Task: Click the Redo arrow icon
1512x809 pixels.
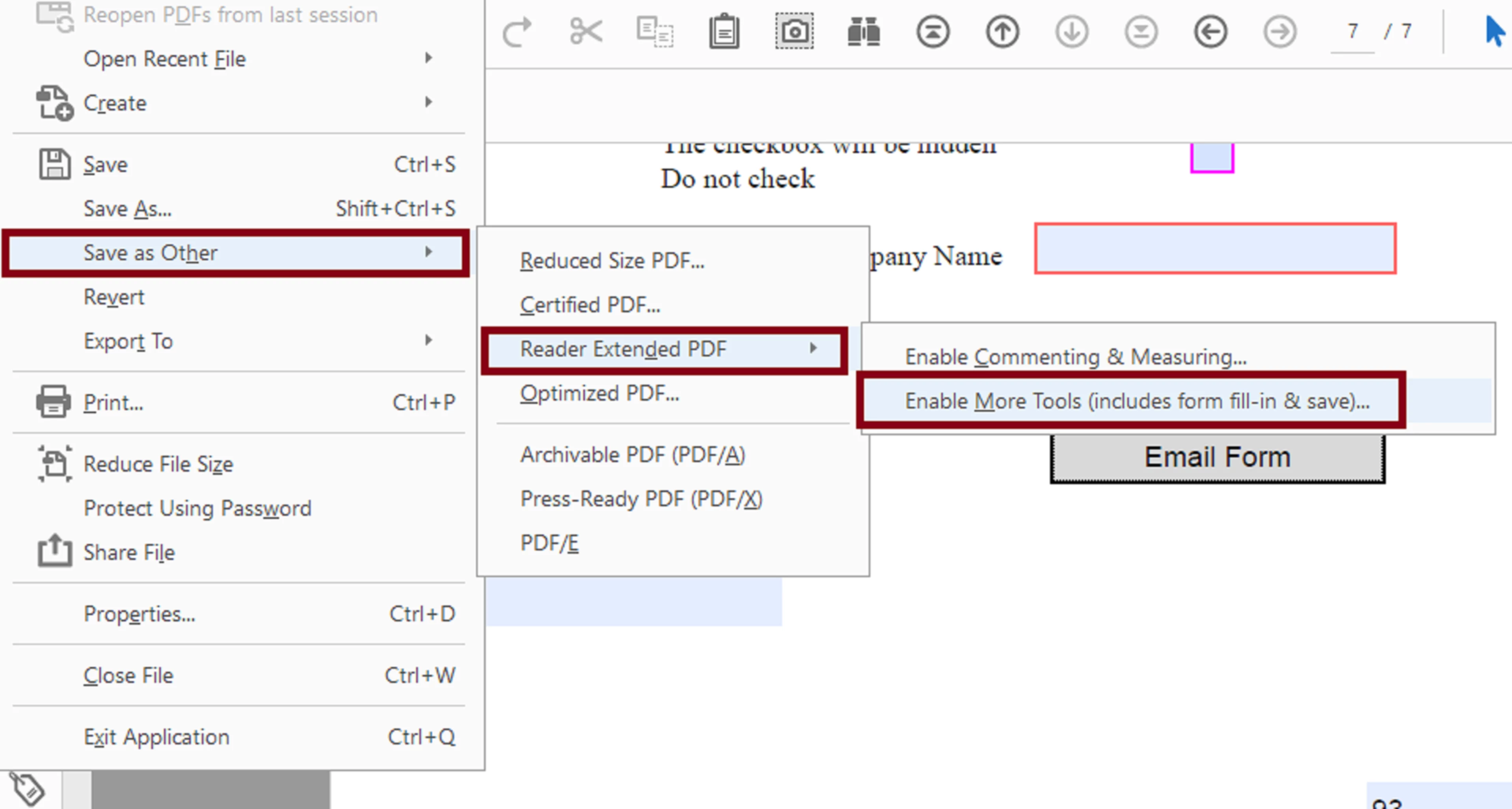Action: pos(517,32)
